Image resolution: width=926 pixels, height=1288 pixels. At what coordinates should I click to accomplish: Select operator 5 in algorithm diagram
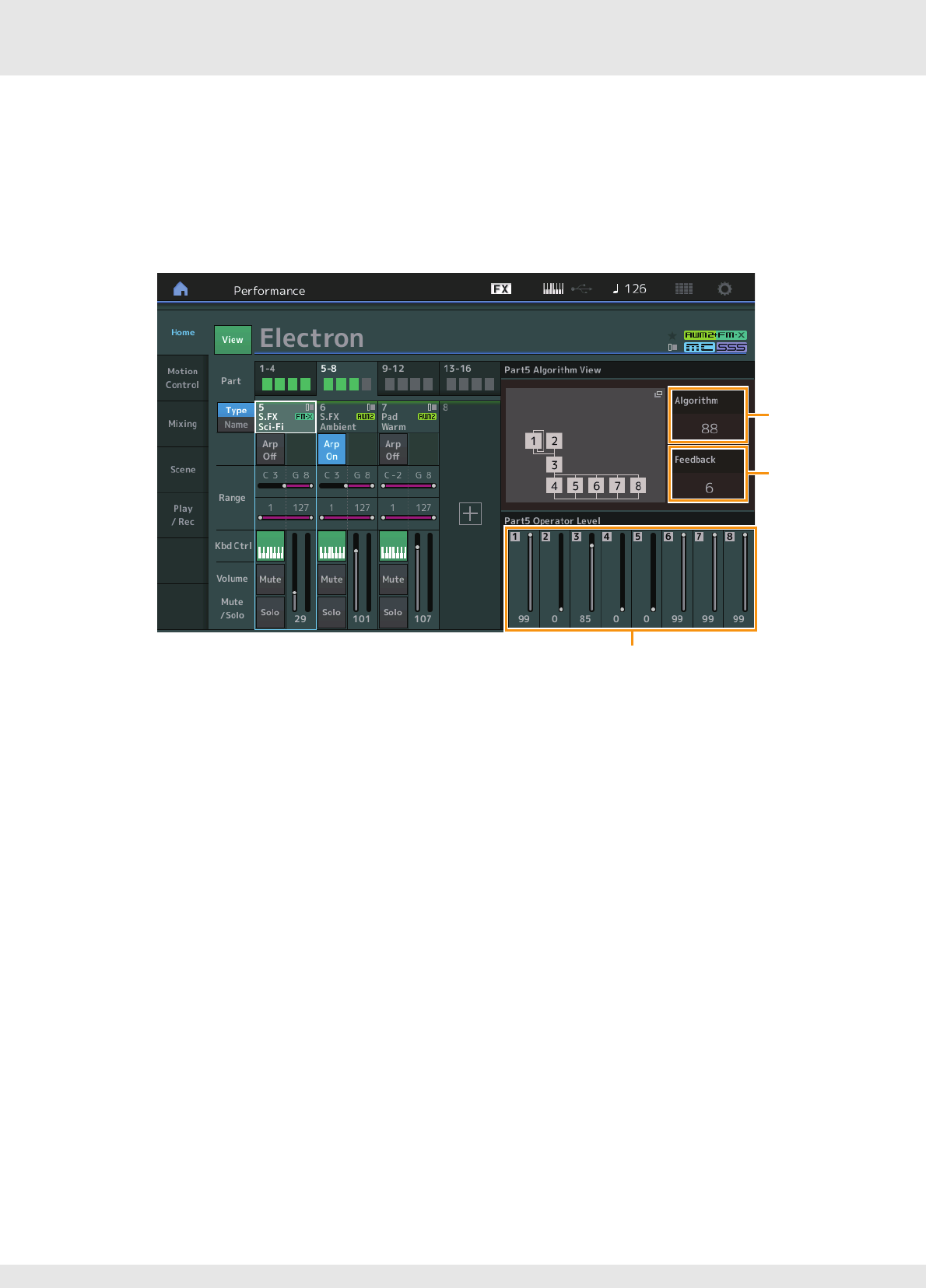[x=576, y=485]
